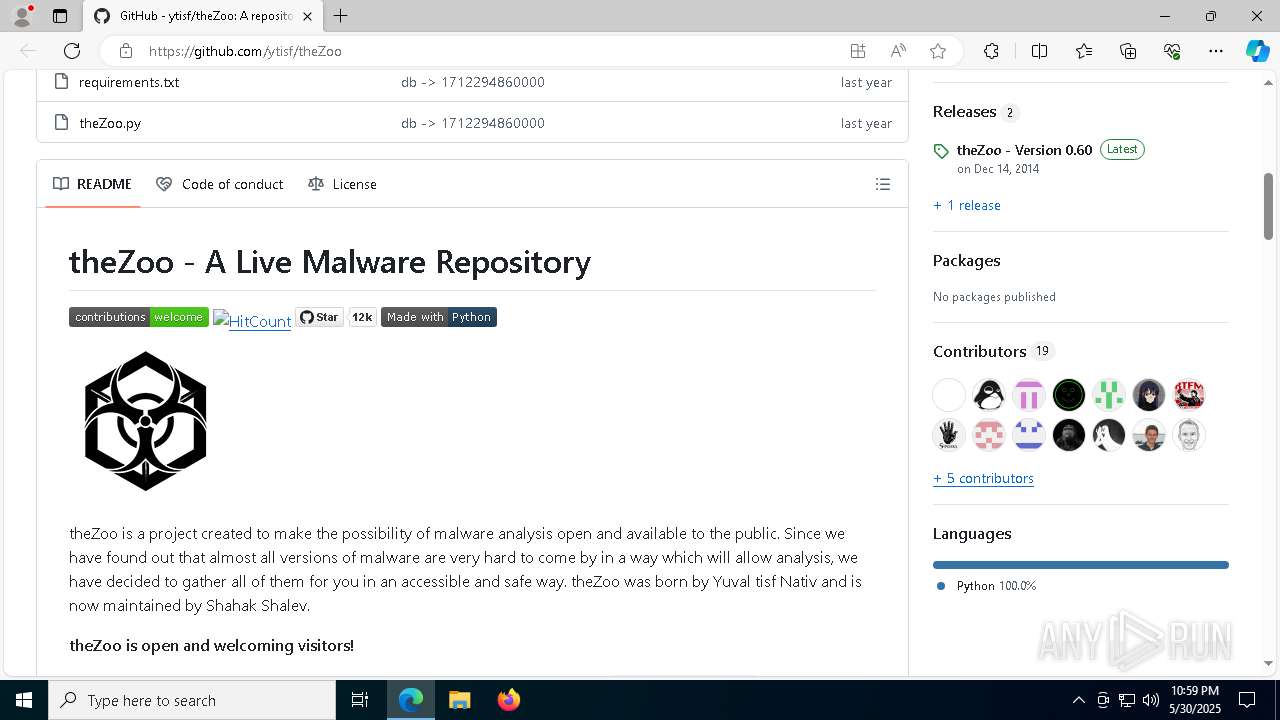Screen dimensions: 1280x720
Task: Open the Extensions puzzle icon
Action: [991, 51]
